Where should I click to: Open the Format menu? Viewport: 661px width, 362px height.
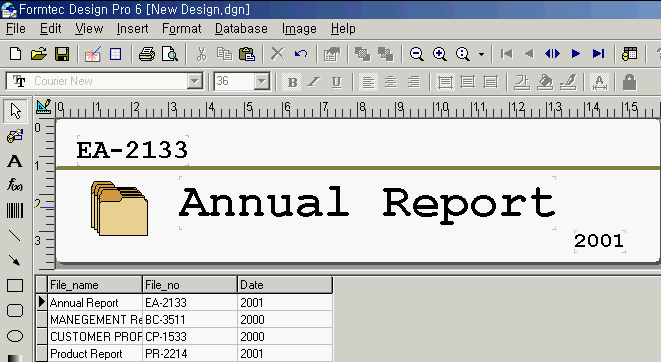[182, 29]
